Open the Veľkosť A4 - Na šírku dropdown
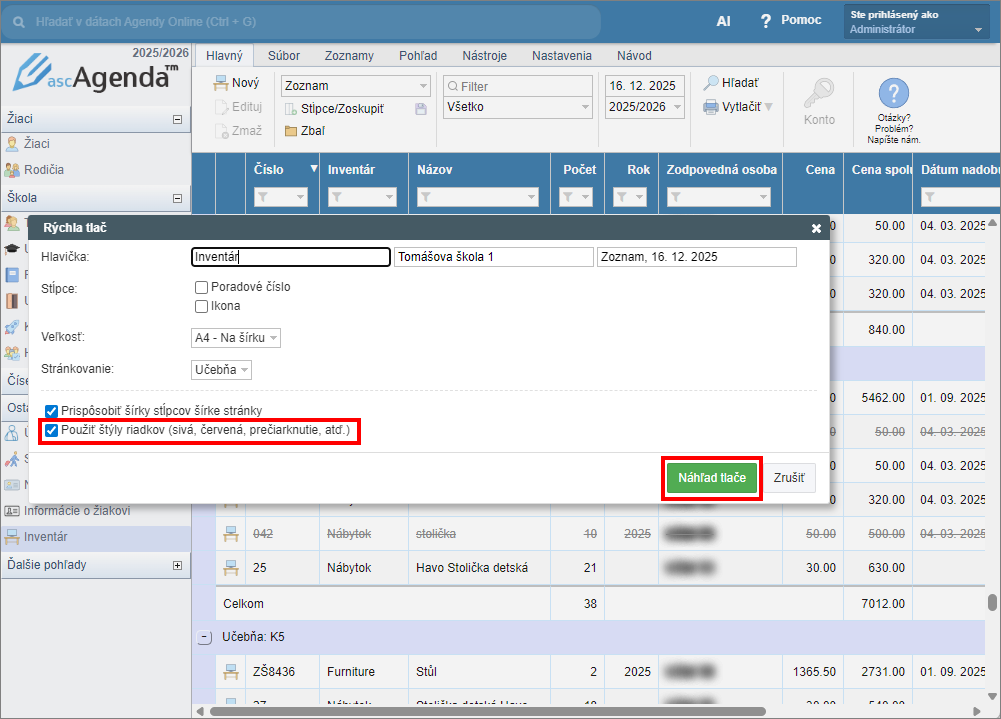1001x719 pixels. click(x=236, y=338)
